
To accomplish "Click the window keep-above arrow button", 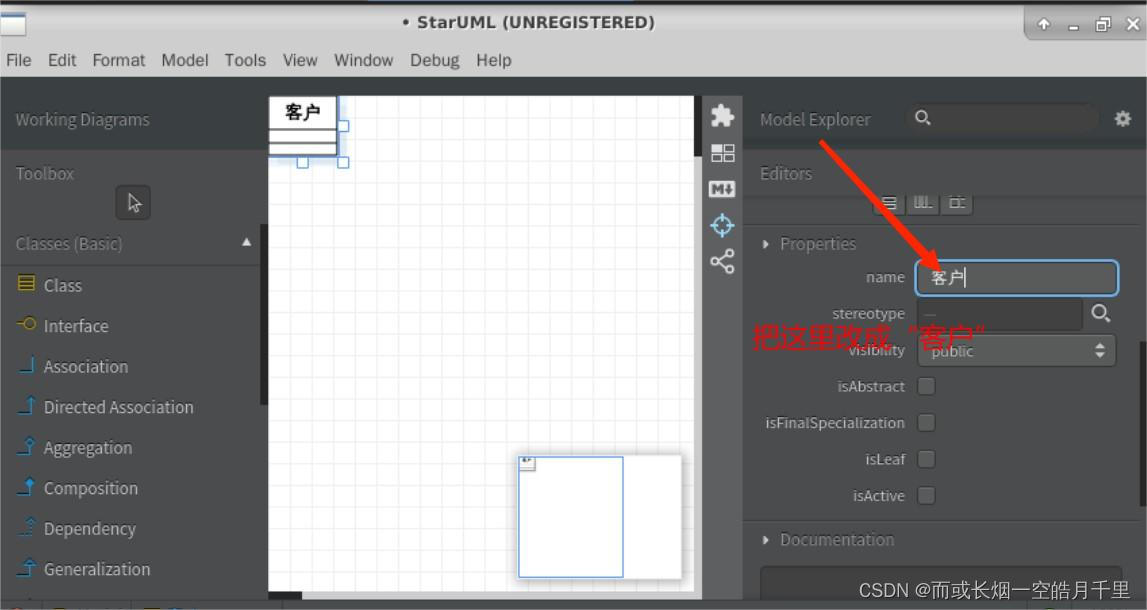I will (x=1044, y=24).
